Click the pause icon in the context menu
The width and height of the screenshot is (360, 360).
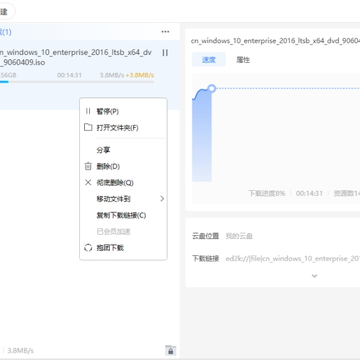88,111
